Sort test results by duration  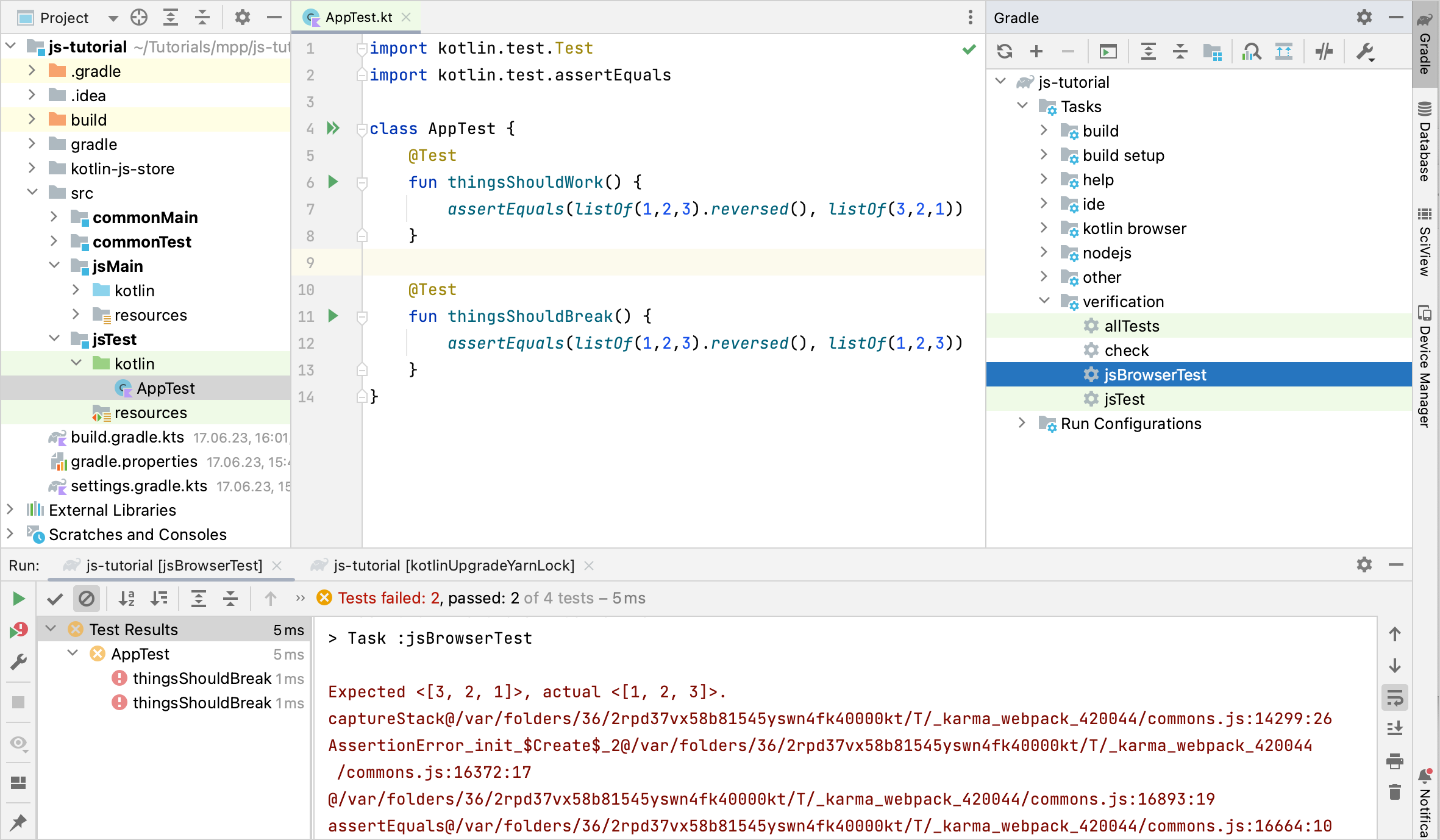(x=159, y=599)
